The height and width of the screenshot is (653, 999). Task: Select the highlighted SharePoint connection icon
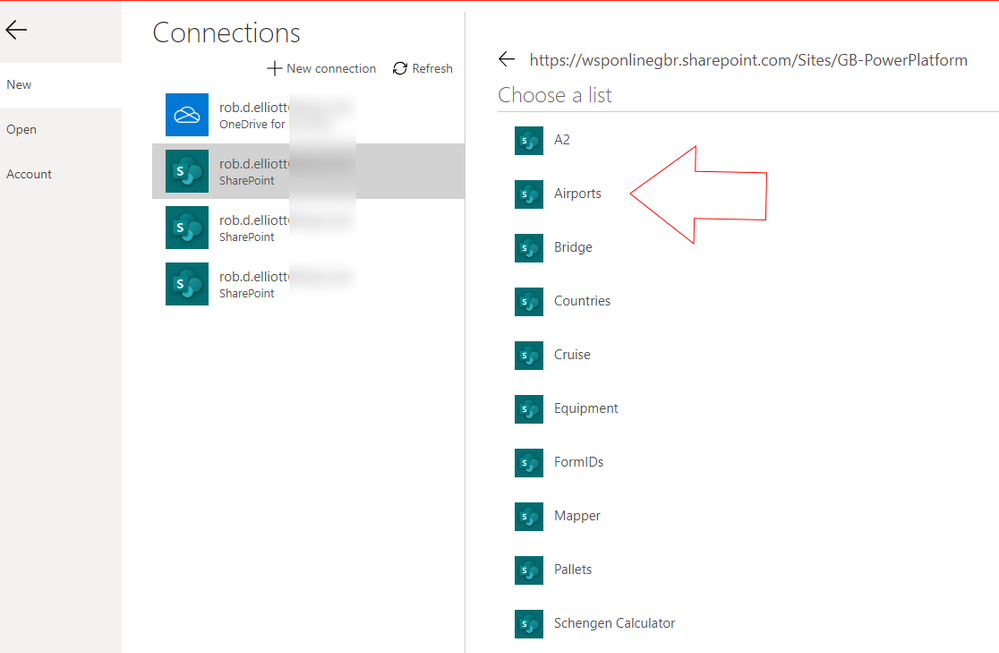187,171
